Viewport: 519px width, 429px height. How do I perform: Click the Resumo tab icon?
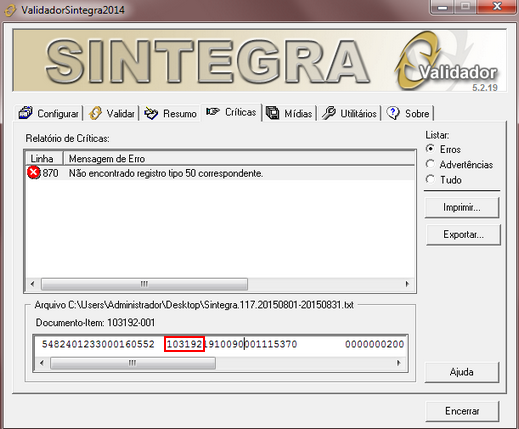[x=151, y=113]
